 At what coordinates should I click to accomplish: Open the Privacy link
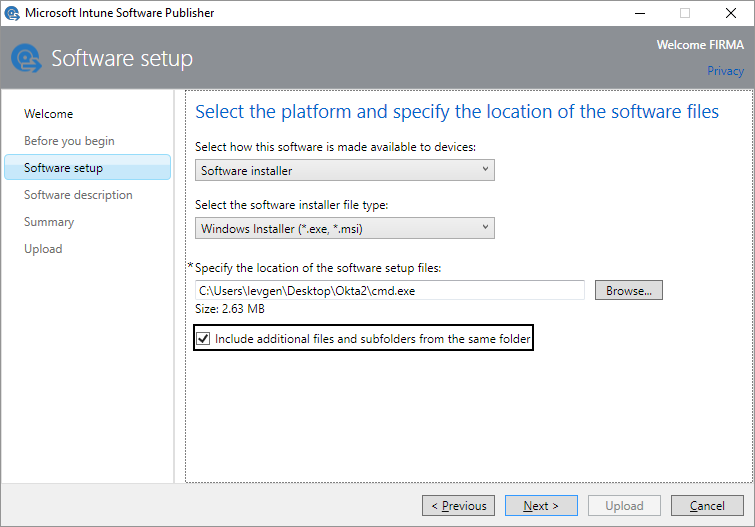[x=725, y=71]
